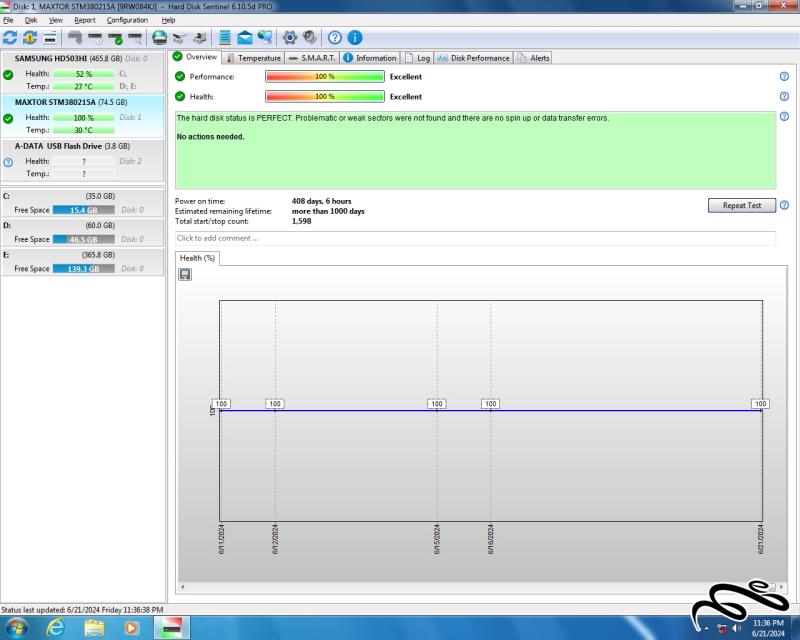Open the Disk Performance tab
The height and width of the screenshot is (640, 800).
click(473, 58)
